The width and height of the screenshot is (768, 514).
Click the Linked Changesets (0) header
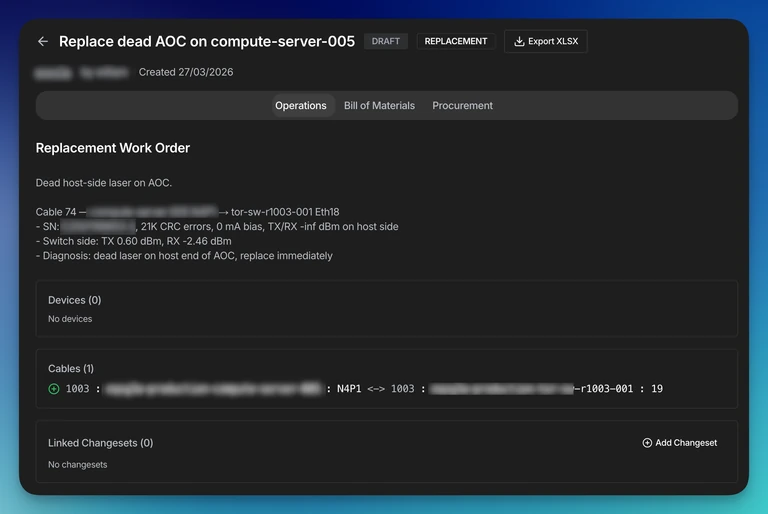click(100, 443)
